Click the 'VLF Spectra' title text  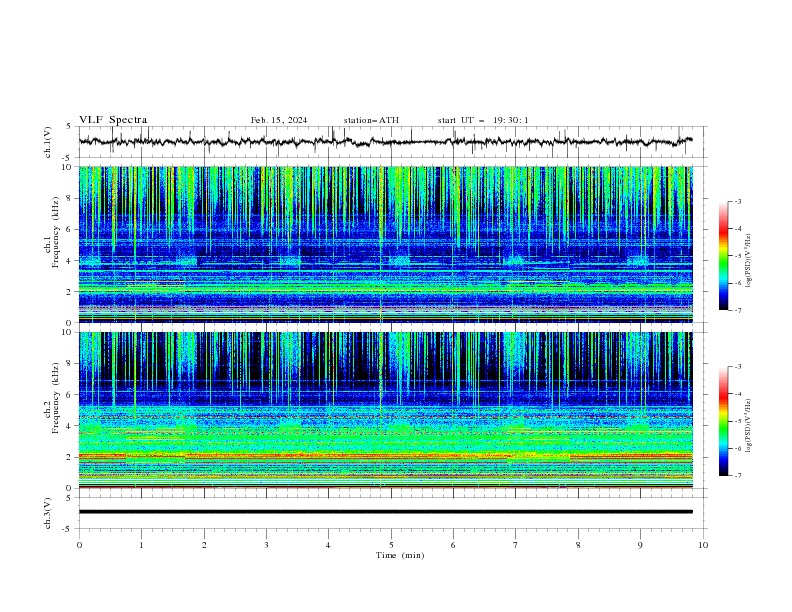(113, 120)
